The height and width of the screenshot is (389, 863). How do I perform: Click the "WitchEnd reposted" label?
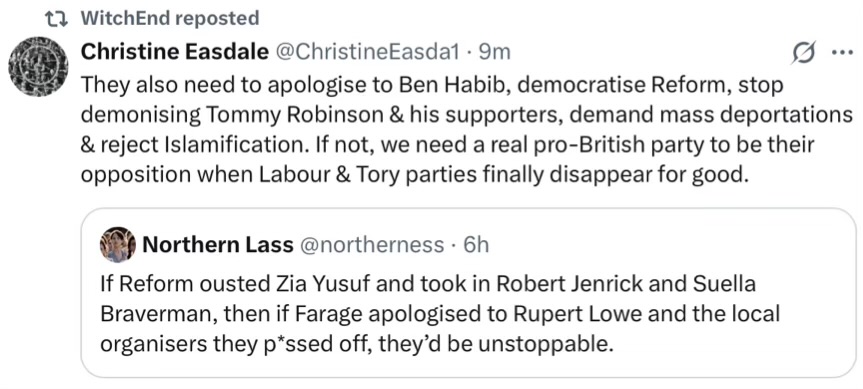coord(170,19)
